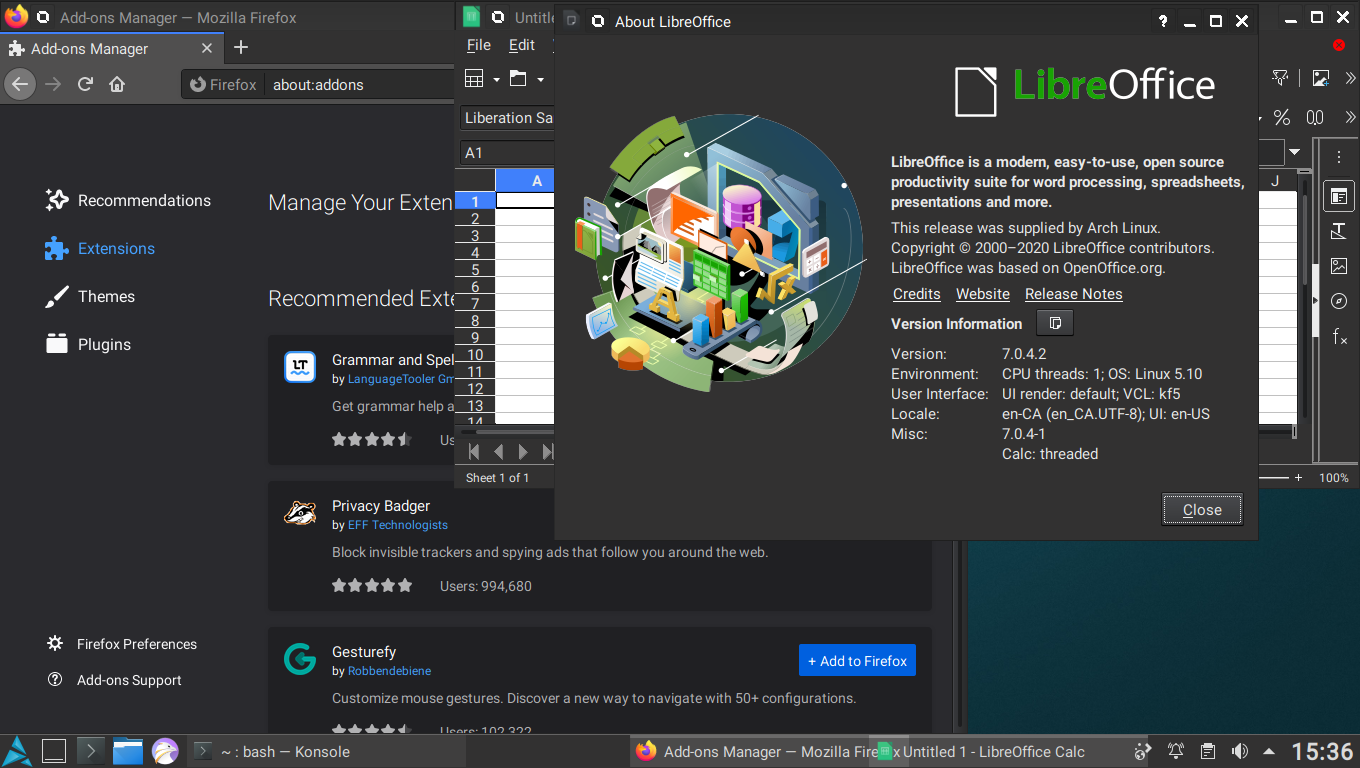Click the Firefox Reload page icon
This screenshot has height=768, width=1360.
coord(85,84)
